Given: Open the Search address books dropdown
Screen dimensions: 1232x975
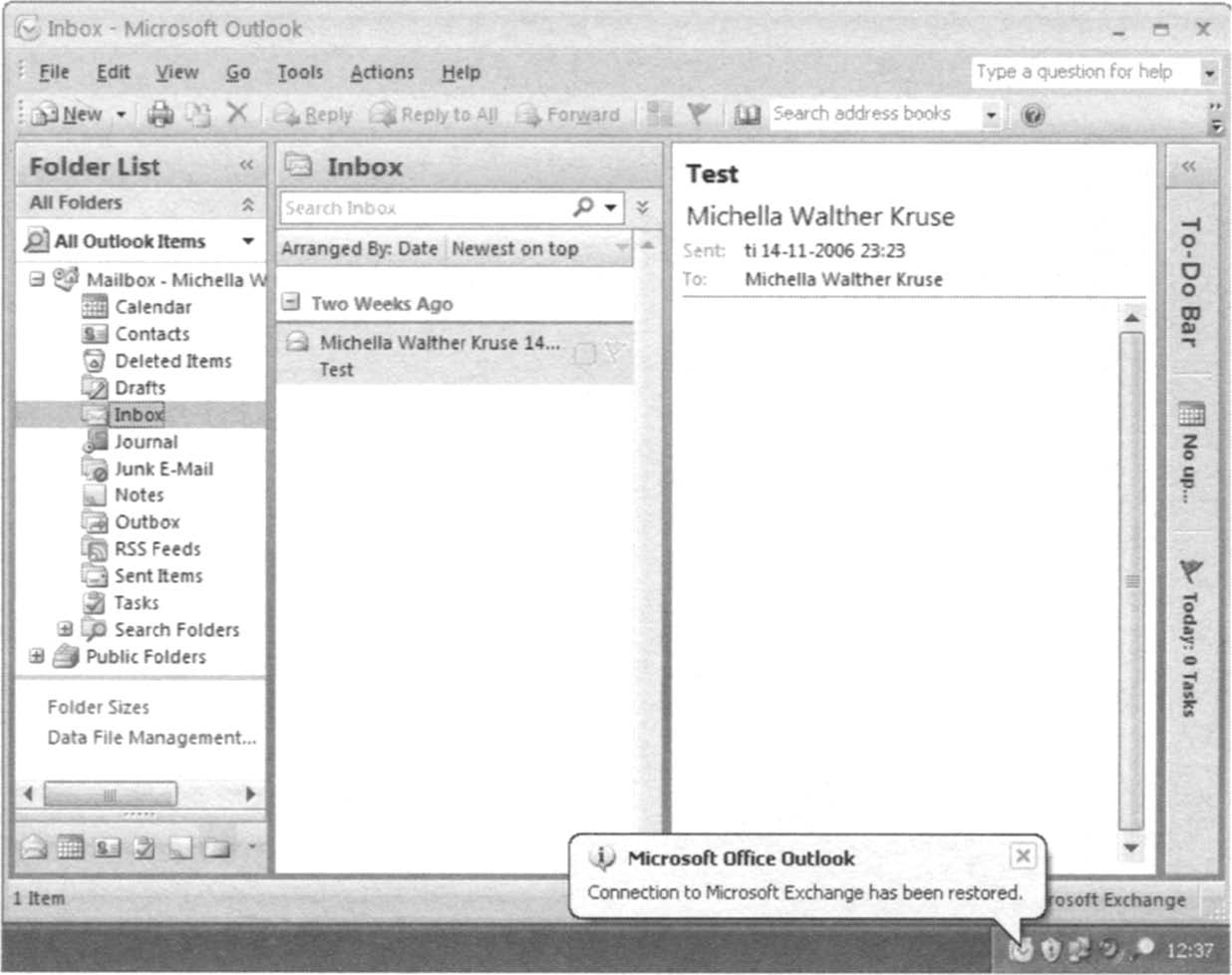Looking at the screenshot, I should point(990,115).
